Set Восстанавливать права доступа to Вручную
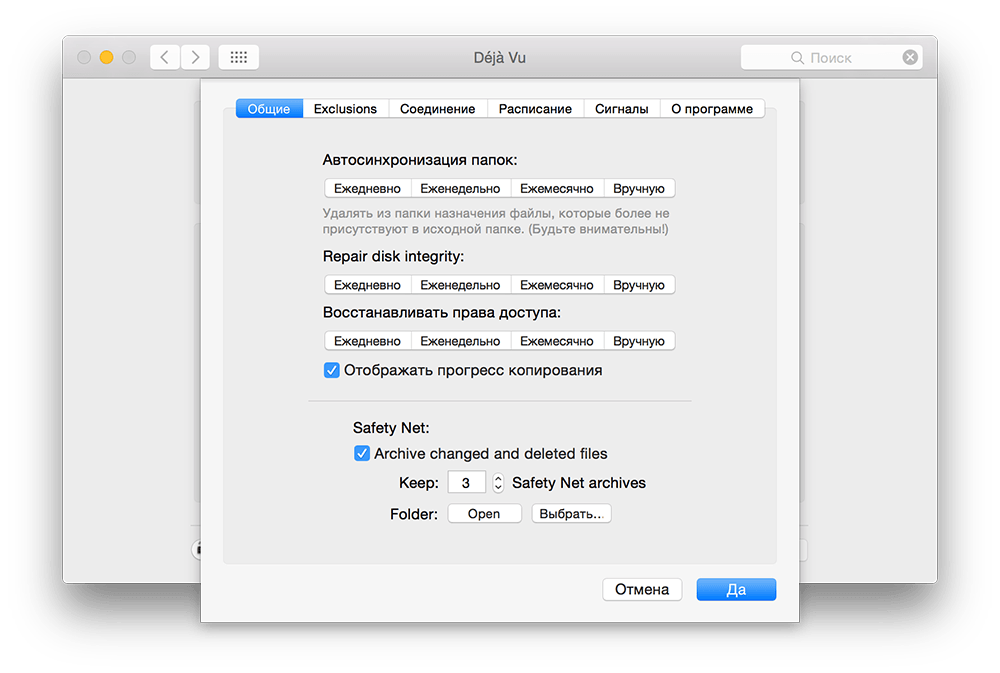 tap(639, 341)
